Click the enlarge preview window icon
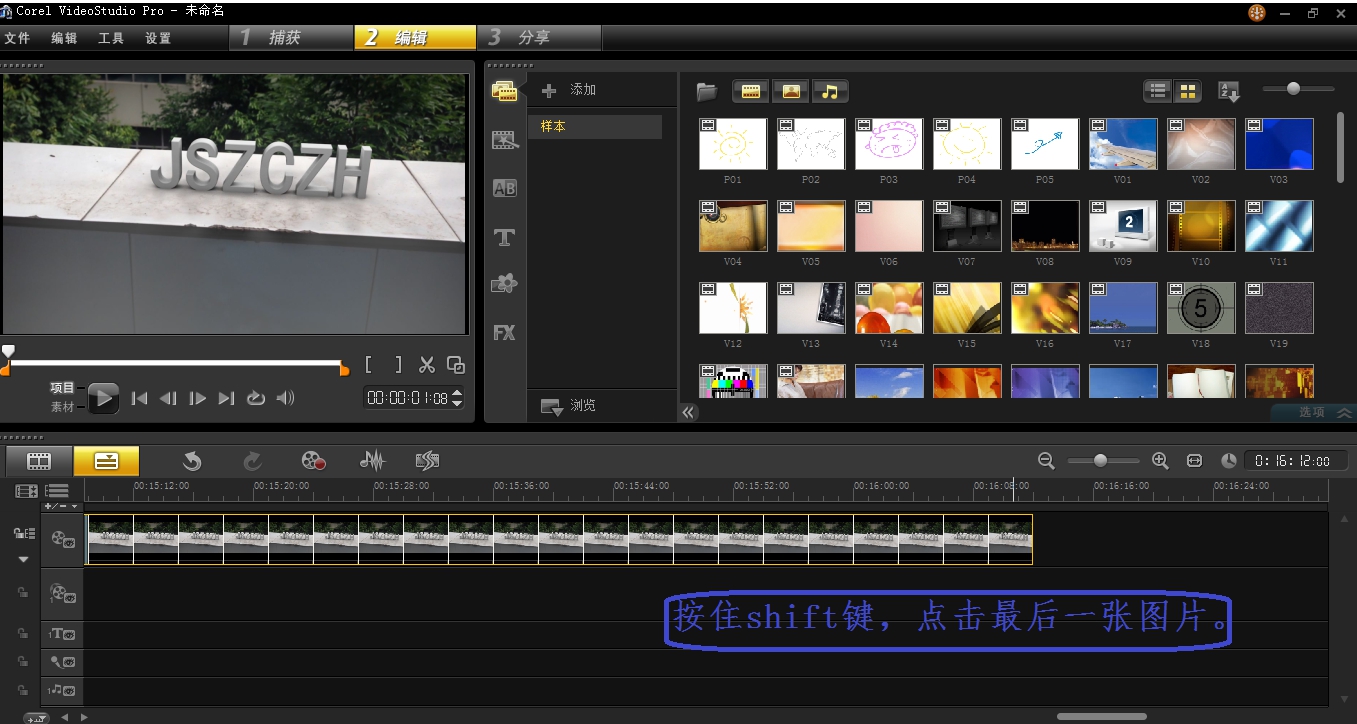Viewport: 1357px width, 724px height. click(456, 365)
